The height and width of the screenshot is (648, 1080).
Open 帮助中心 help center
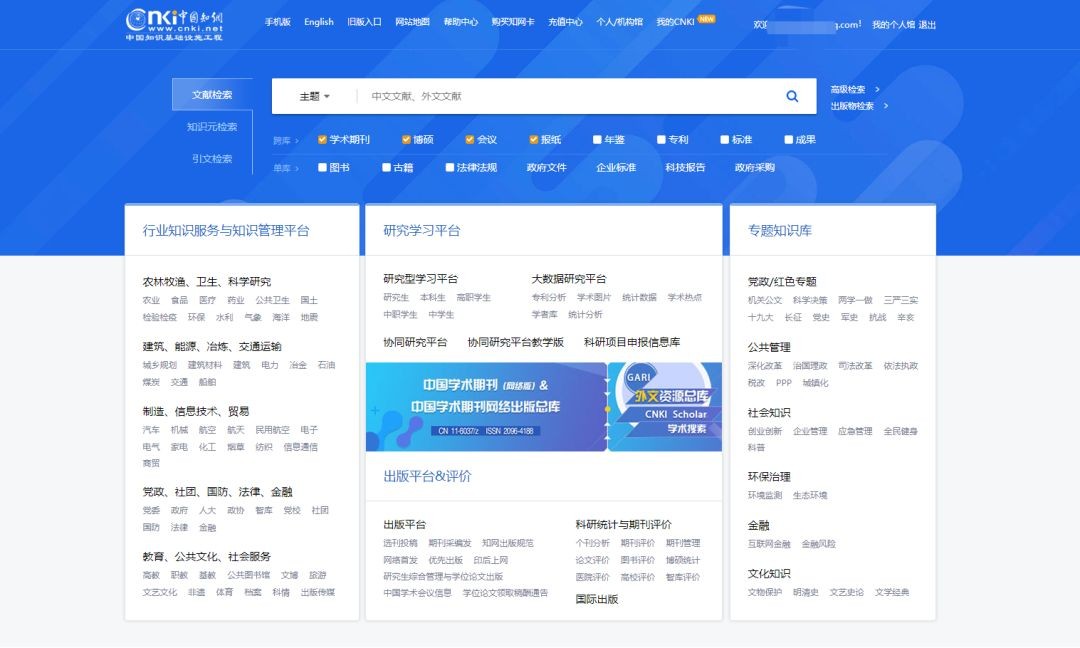(x=461, y=22)
